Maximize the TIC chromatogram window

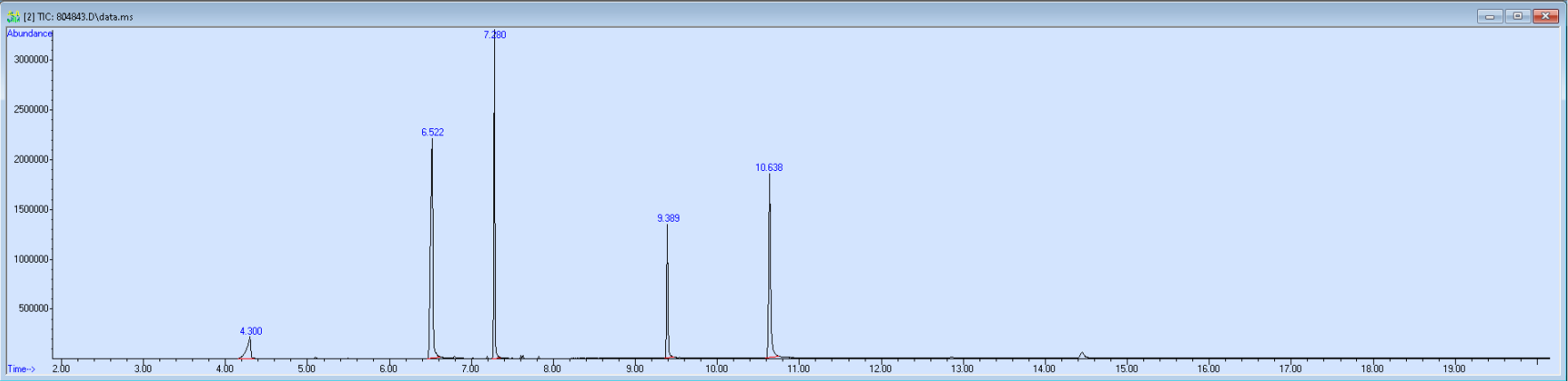click(1517, 16)
